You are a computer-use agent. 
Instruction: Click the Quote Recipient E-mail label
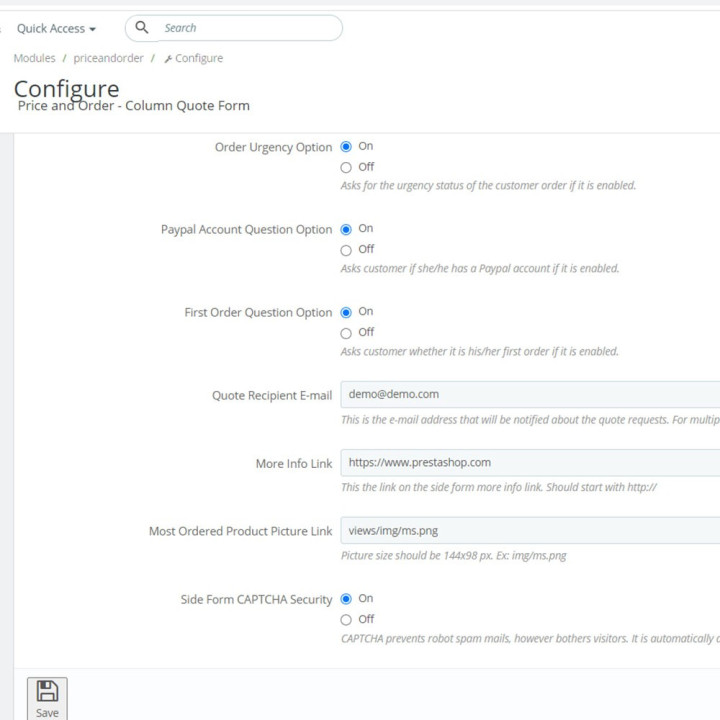tap(272, 395)
